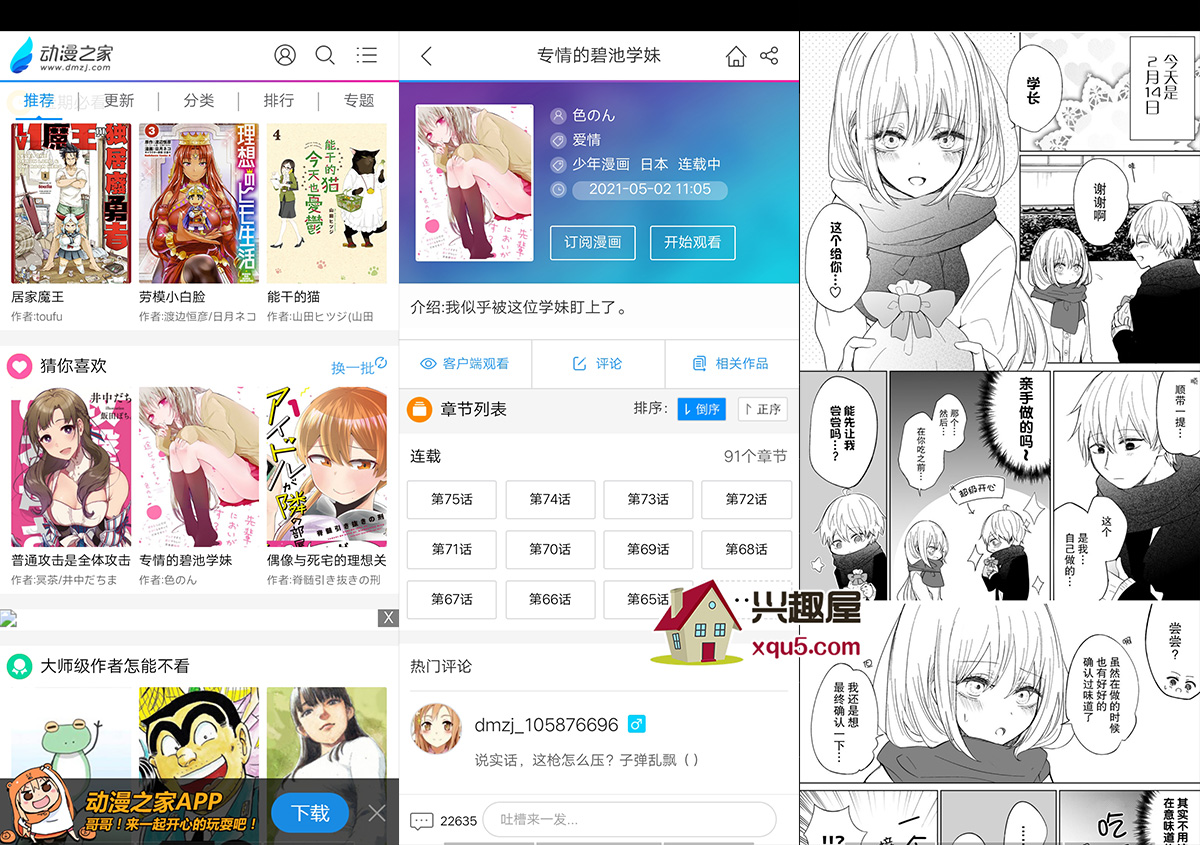Image resolution: width=1200 pixels, height=845 pixels.
Task: Open chapter 第70话
Action: tap(550, 549)
